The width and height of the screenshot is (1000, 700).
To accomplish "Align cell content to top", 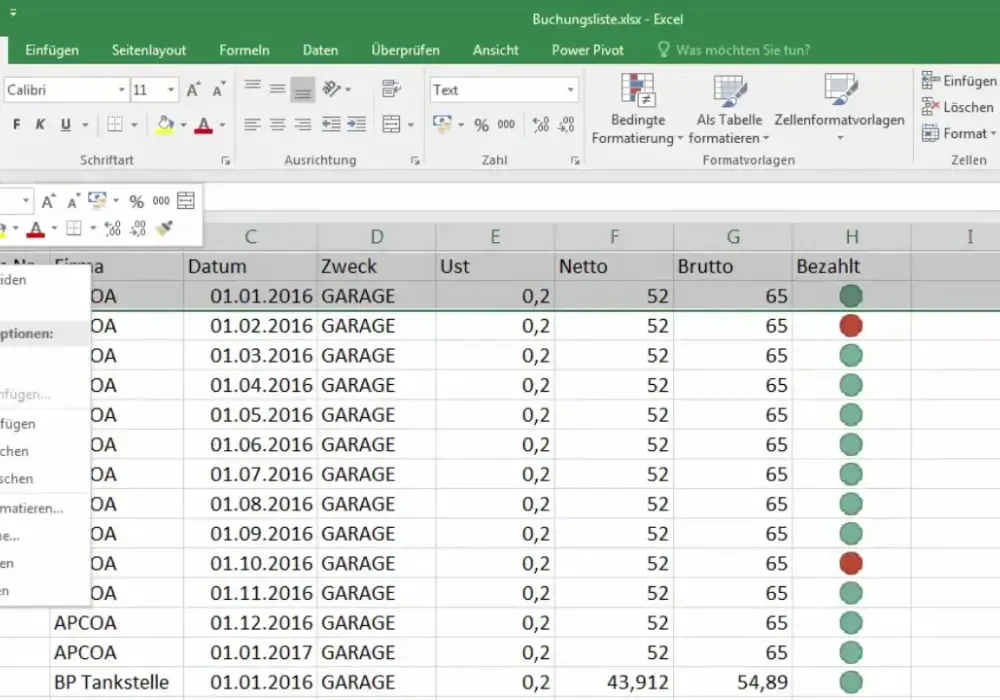I will click(x=253, y=87).
